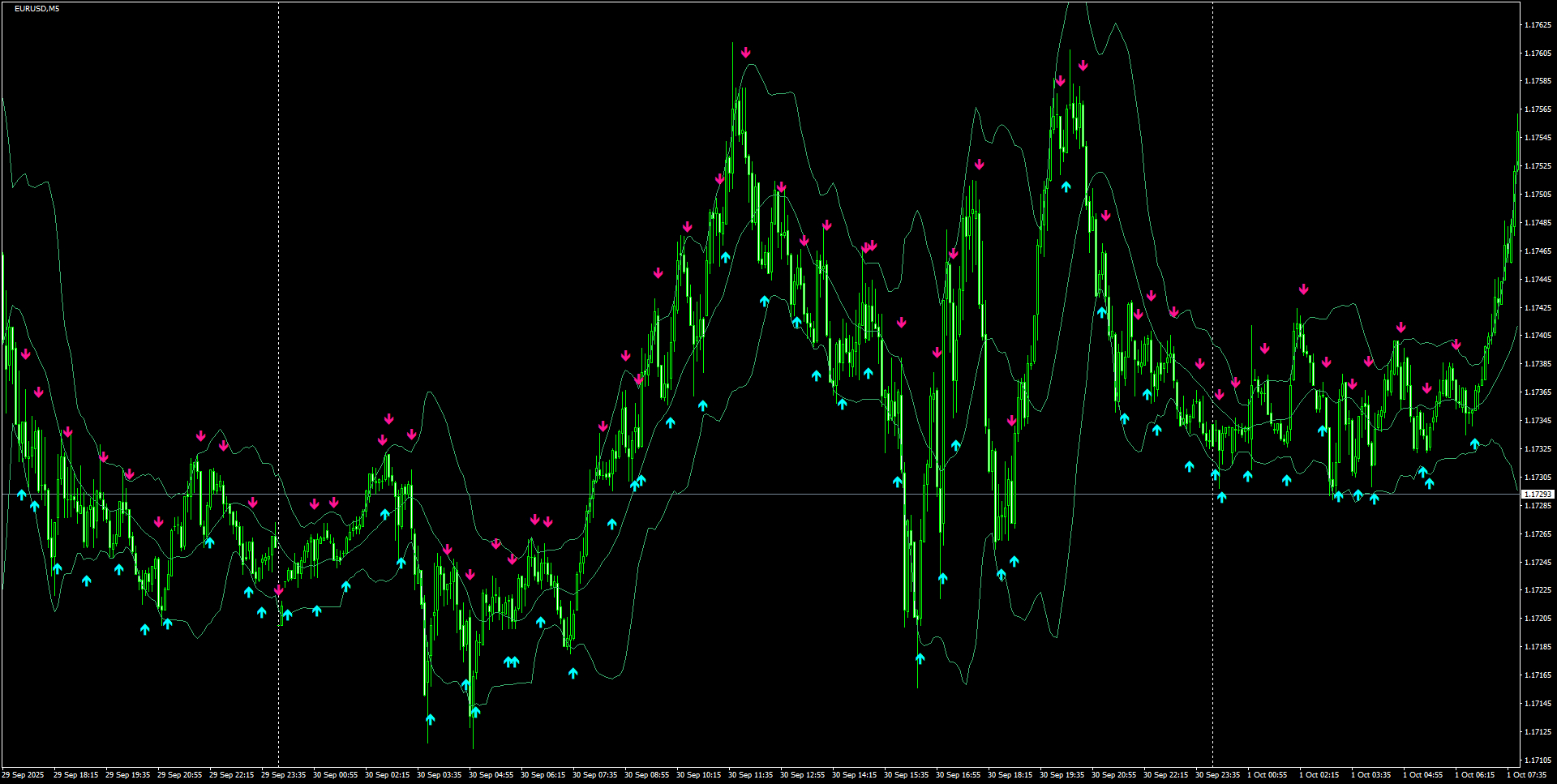Click the 1.17265 price axis label
1557x784 pixels.
[x=1538, y=534]
